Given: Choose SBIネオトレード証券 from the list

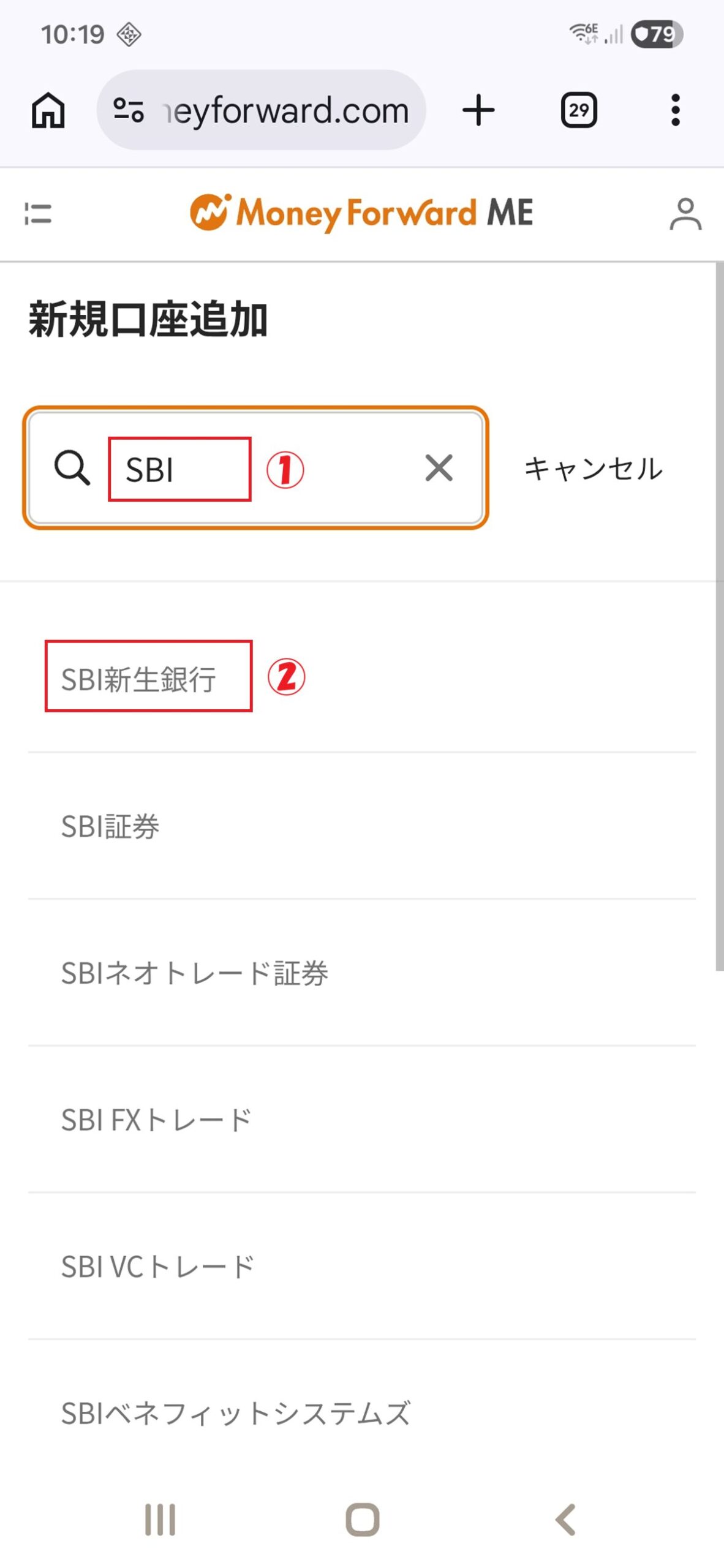Looking at the screenshot, I should (195, 973).
